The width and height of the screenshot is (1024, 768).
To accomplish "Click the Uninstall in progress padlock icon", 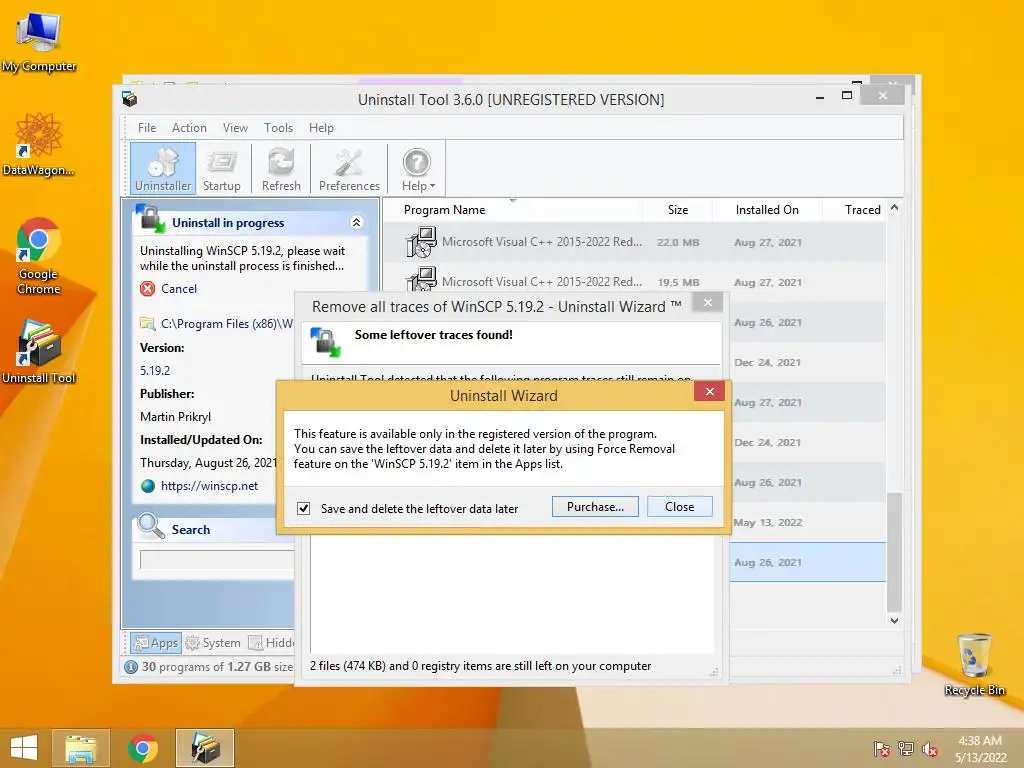I will coord(150,219).
